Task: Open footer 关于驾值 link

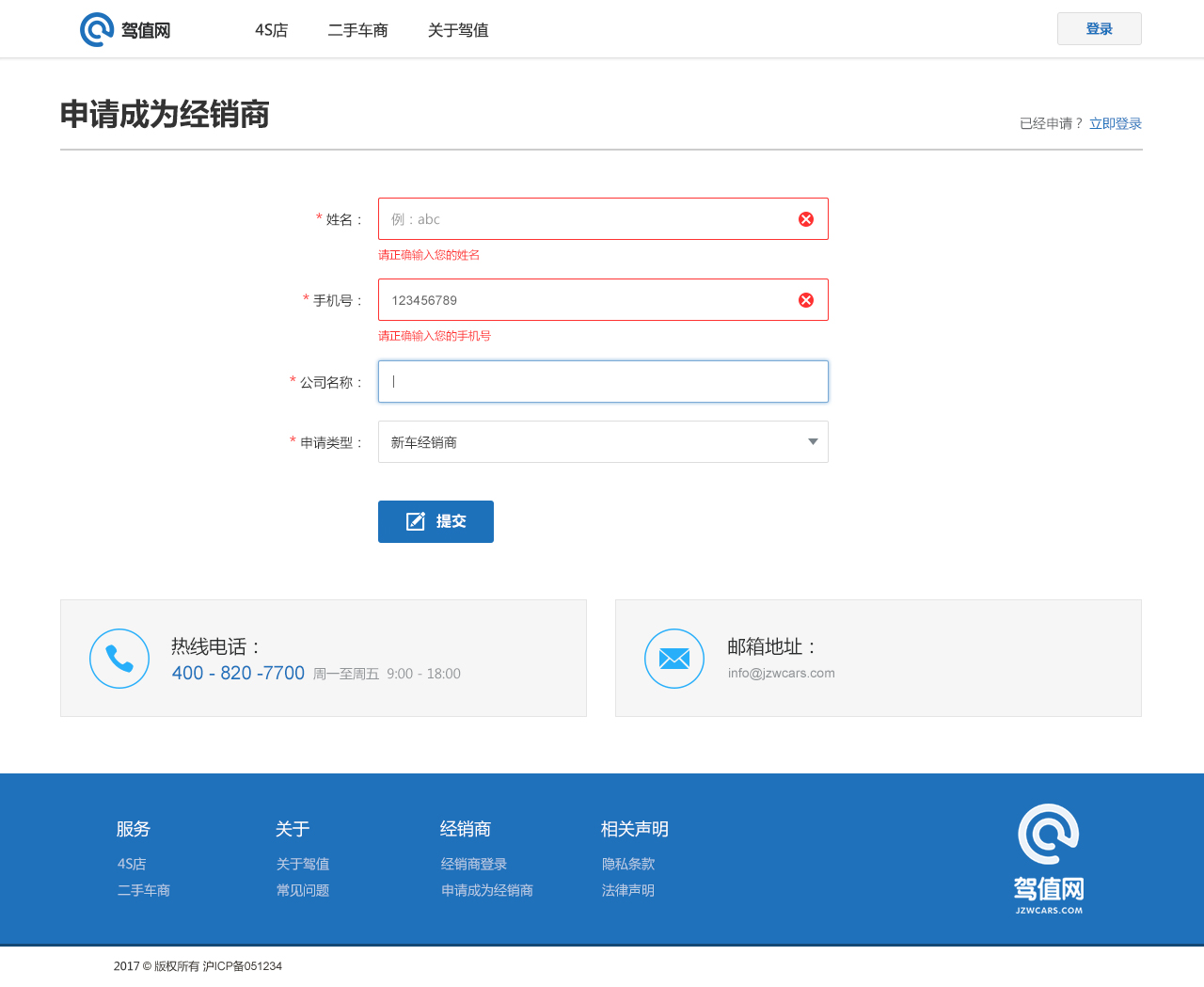Action: click(303, 864)
